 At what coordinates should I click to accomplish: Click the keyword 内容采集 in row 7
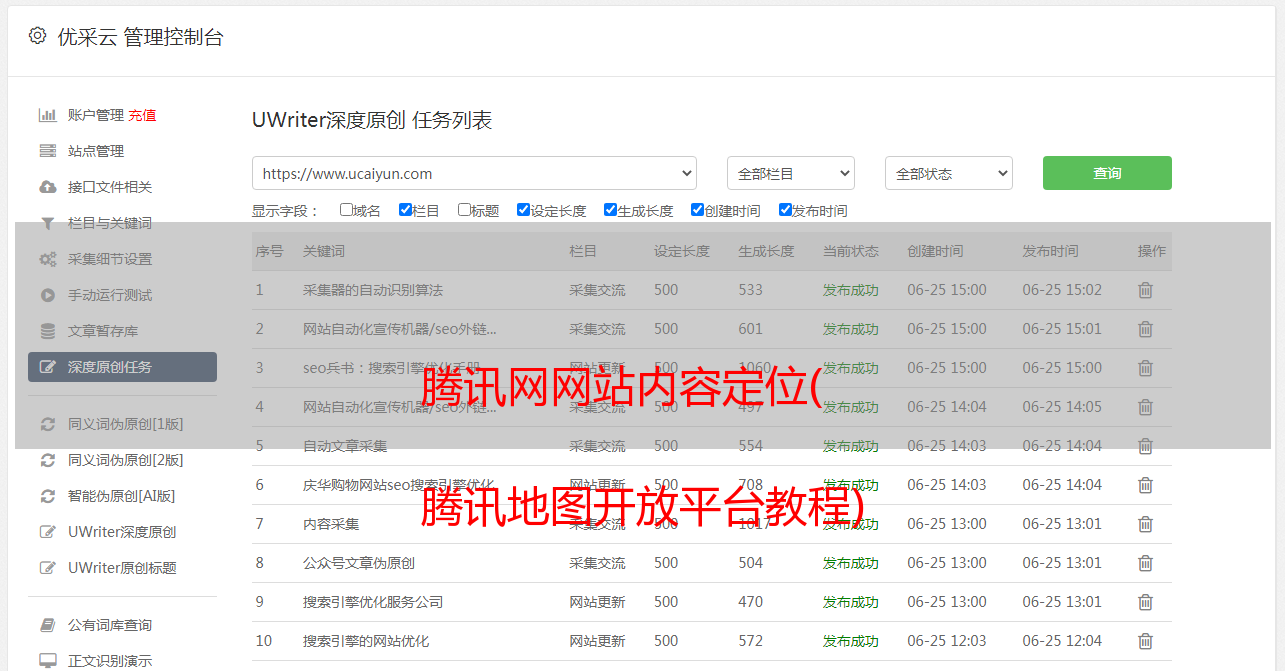331,524
